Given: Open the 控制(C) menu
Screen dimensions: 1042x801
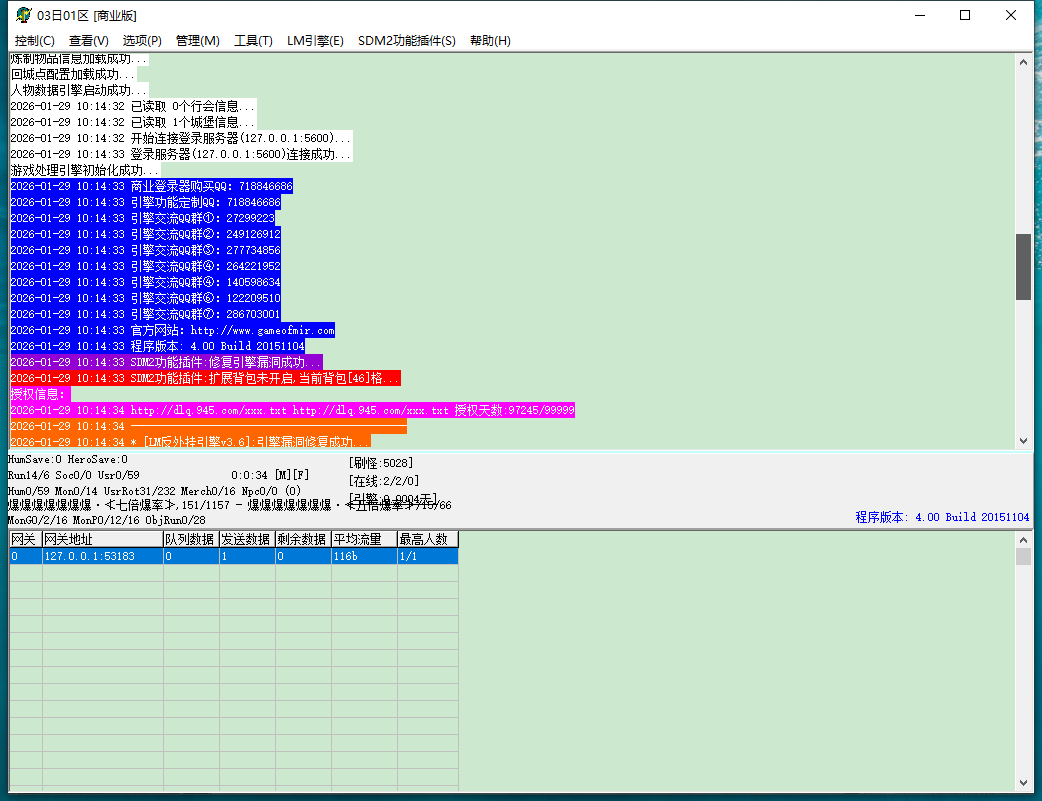Looking at the screenshot, I should coord(35,41).
